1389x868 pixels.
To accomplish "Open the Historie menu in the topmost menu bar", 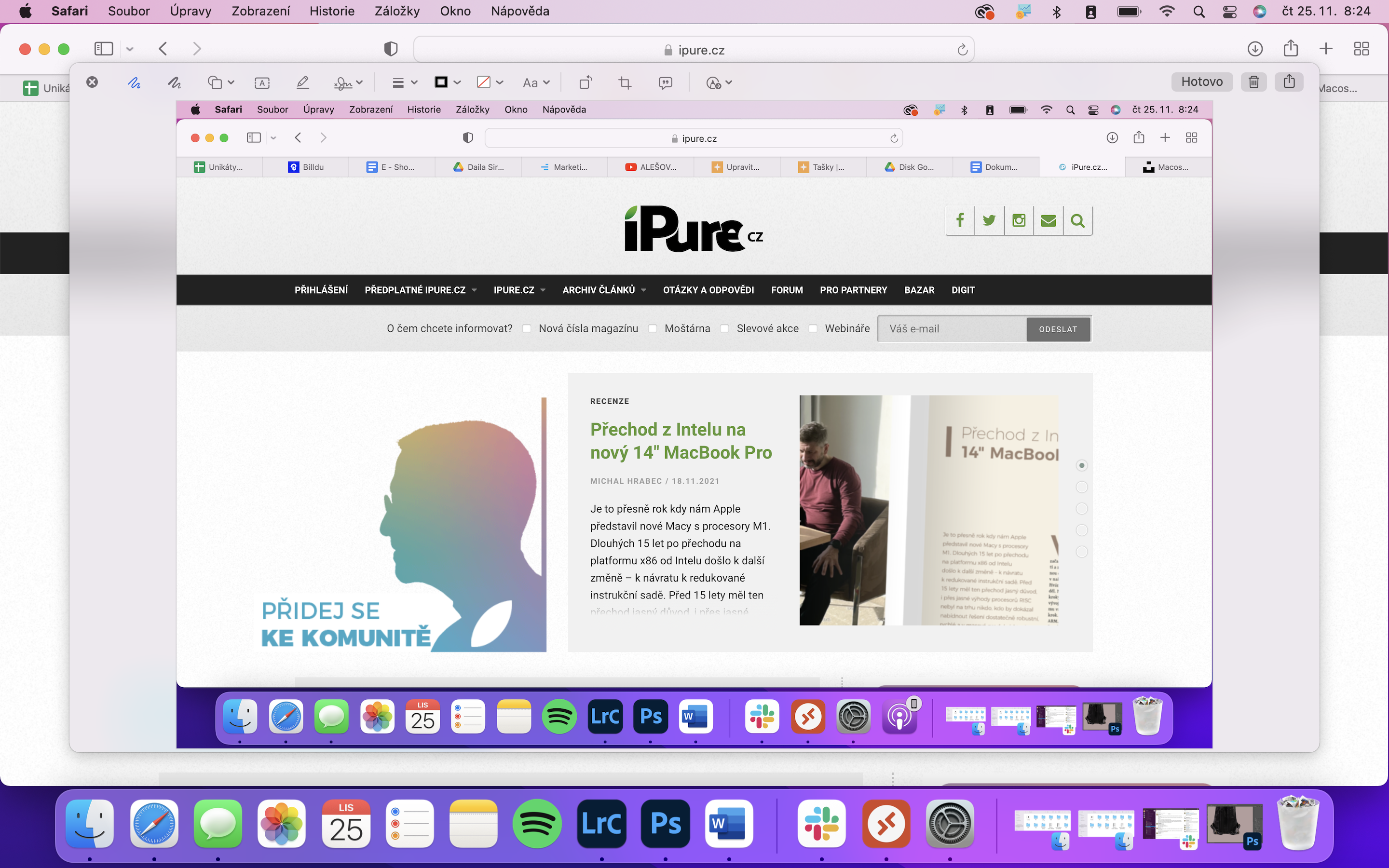I will pyautogui.click(x=332, y=12).
